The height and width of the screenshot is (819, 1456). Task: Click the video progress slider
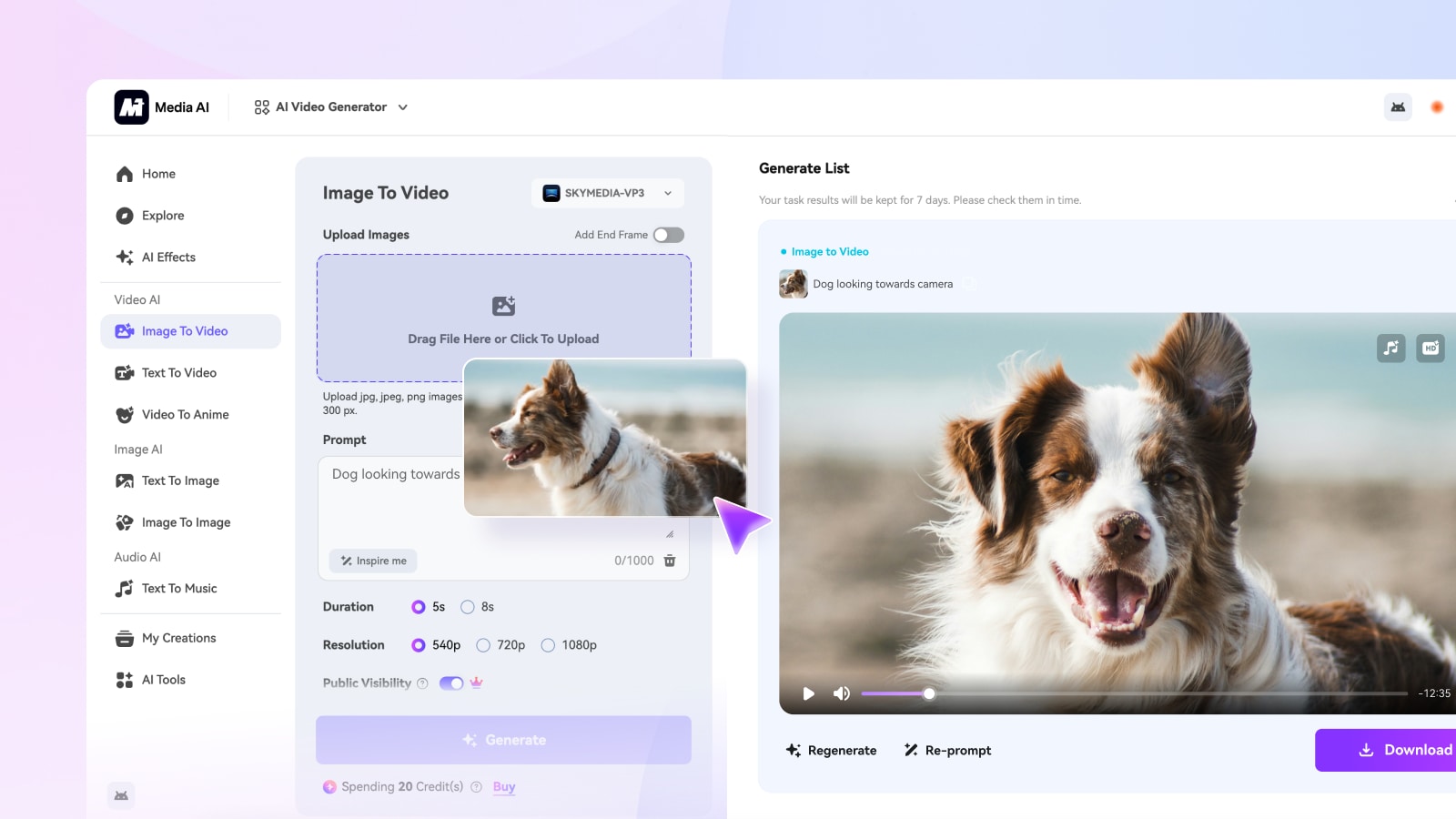coord(1135,693)
